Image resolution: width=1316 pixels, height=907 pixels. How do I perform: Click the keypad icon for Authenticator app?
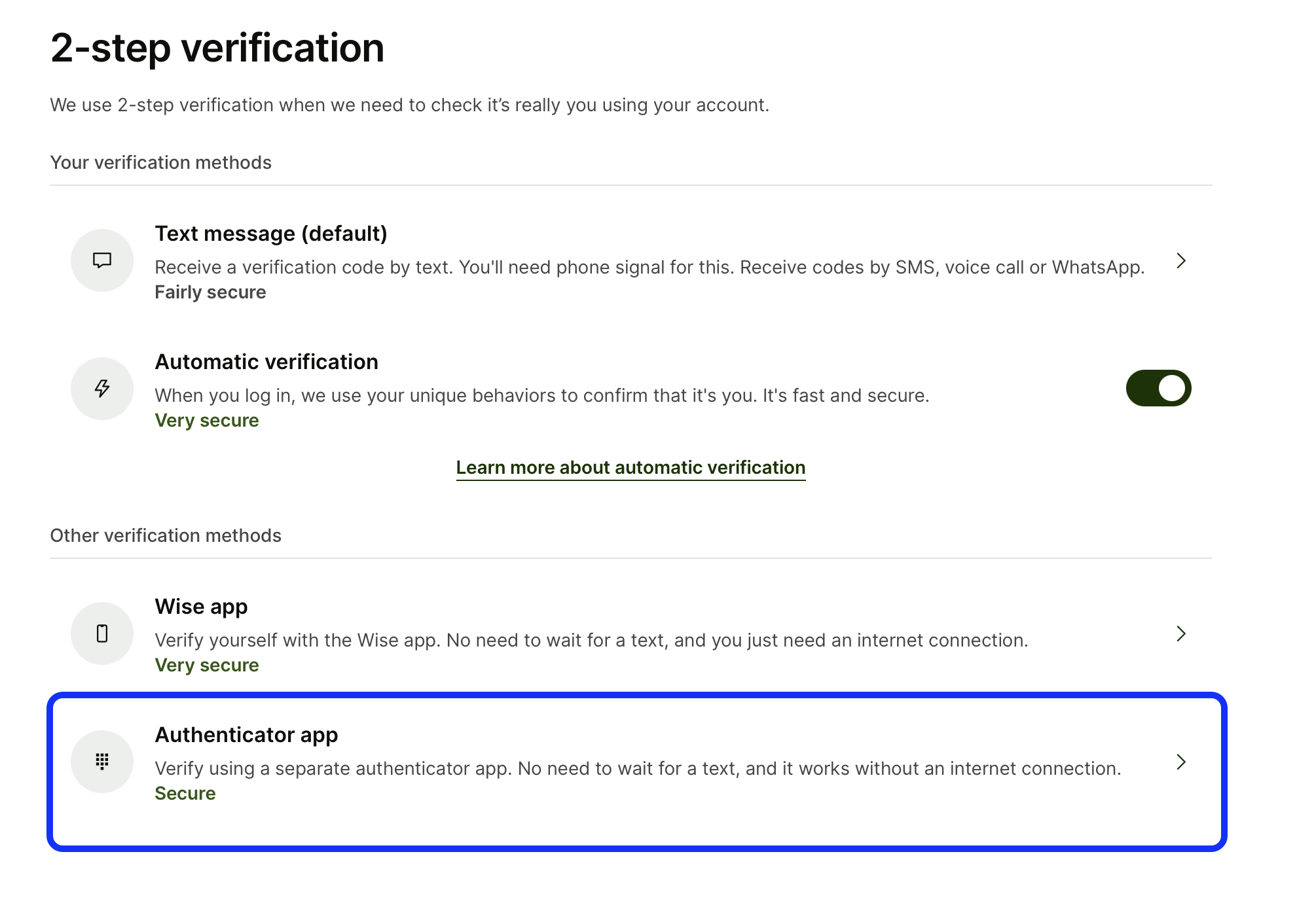(102, 762)
